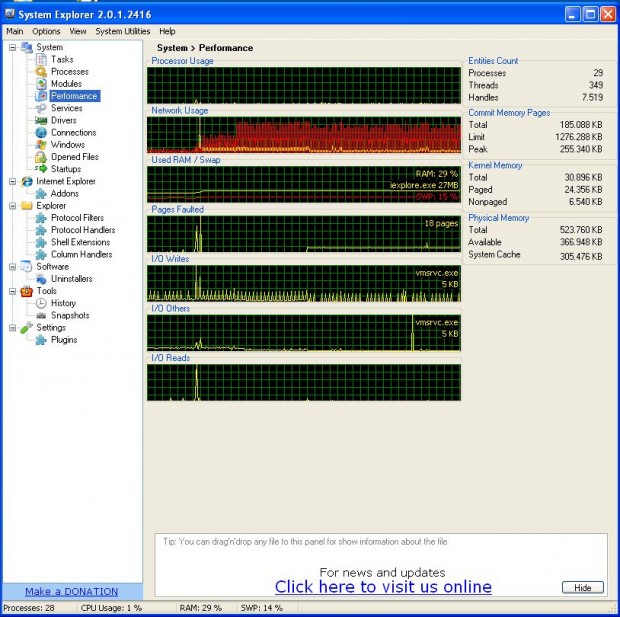Screen dimensions: 620x617
Task: Click the Tasks icon in sidebar
Action: [x=41, y=59]
